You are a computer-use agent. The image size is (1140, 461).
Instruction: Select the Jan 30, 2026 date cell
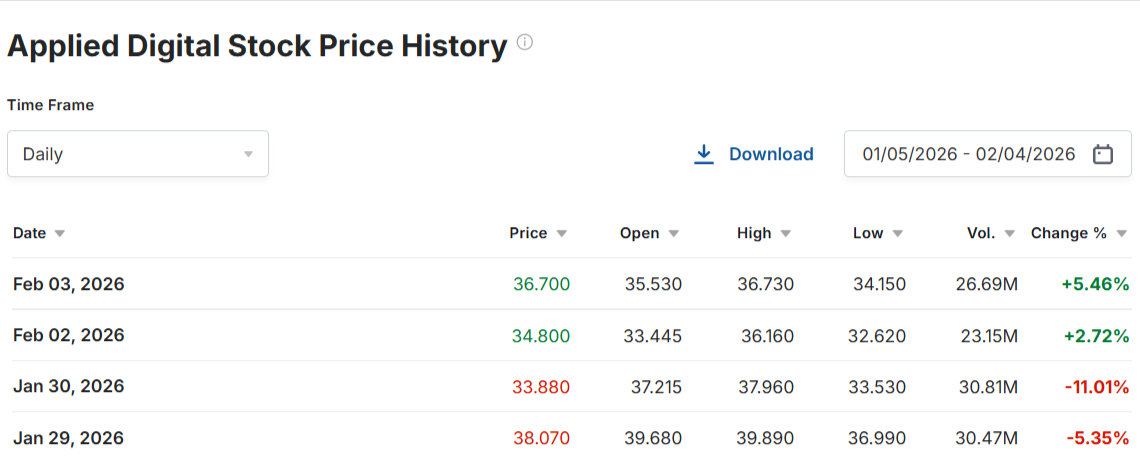point(68,386)
